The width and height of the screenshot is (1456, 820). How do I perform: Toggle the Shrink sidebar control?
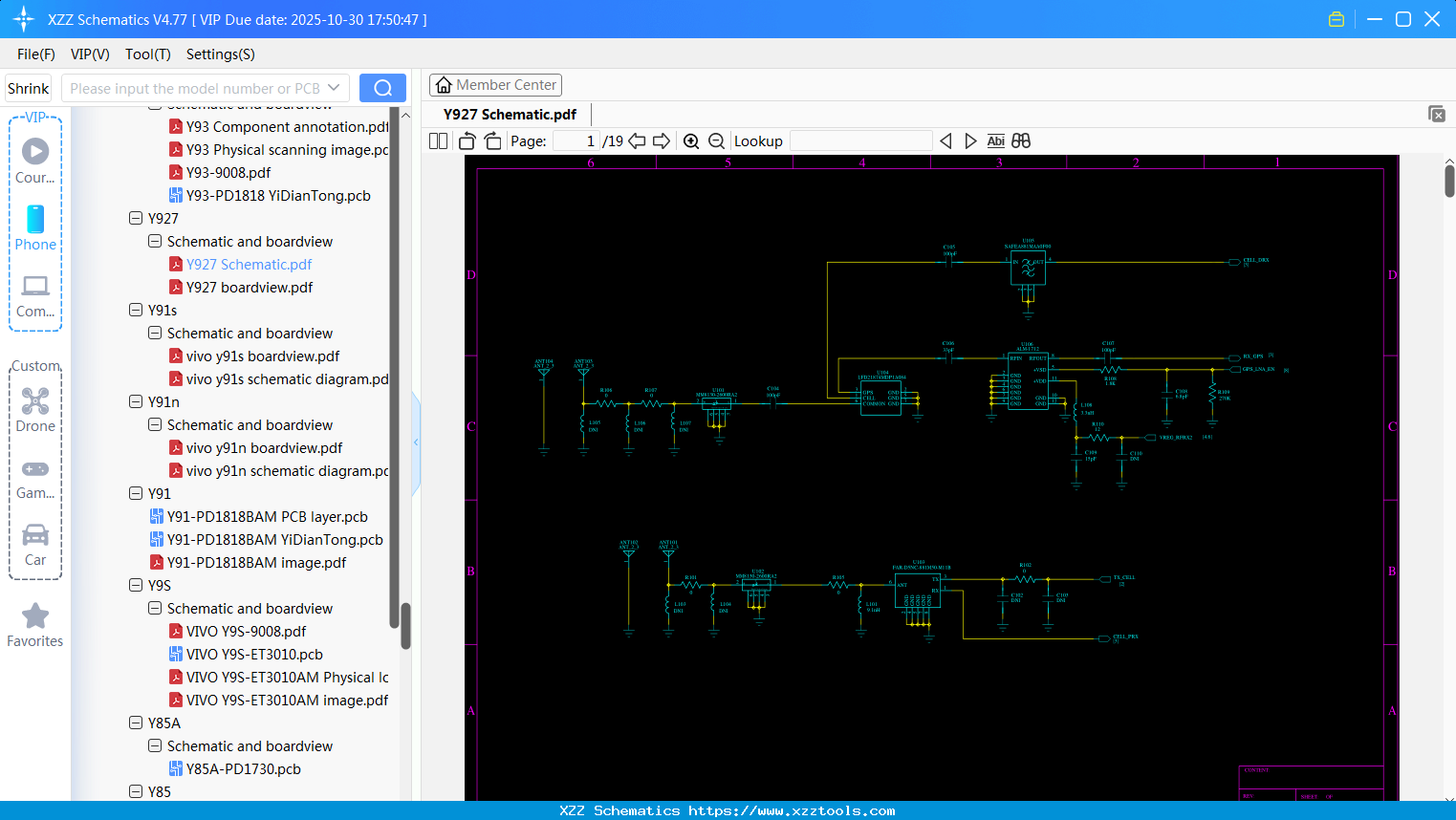coord(28,88)
